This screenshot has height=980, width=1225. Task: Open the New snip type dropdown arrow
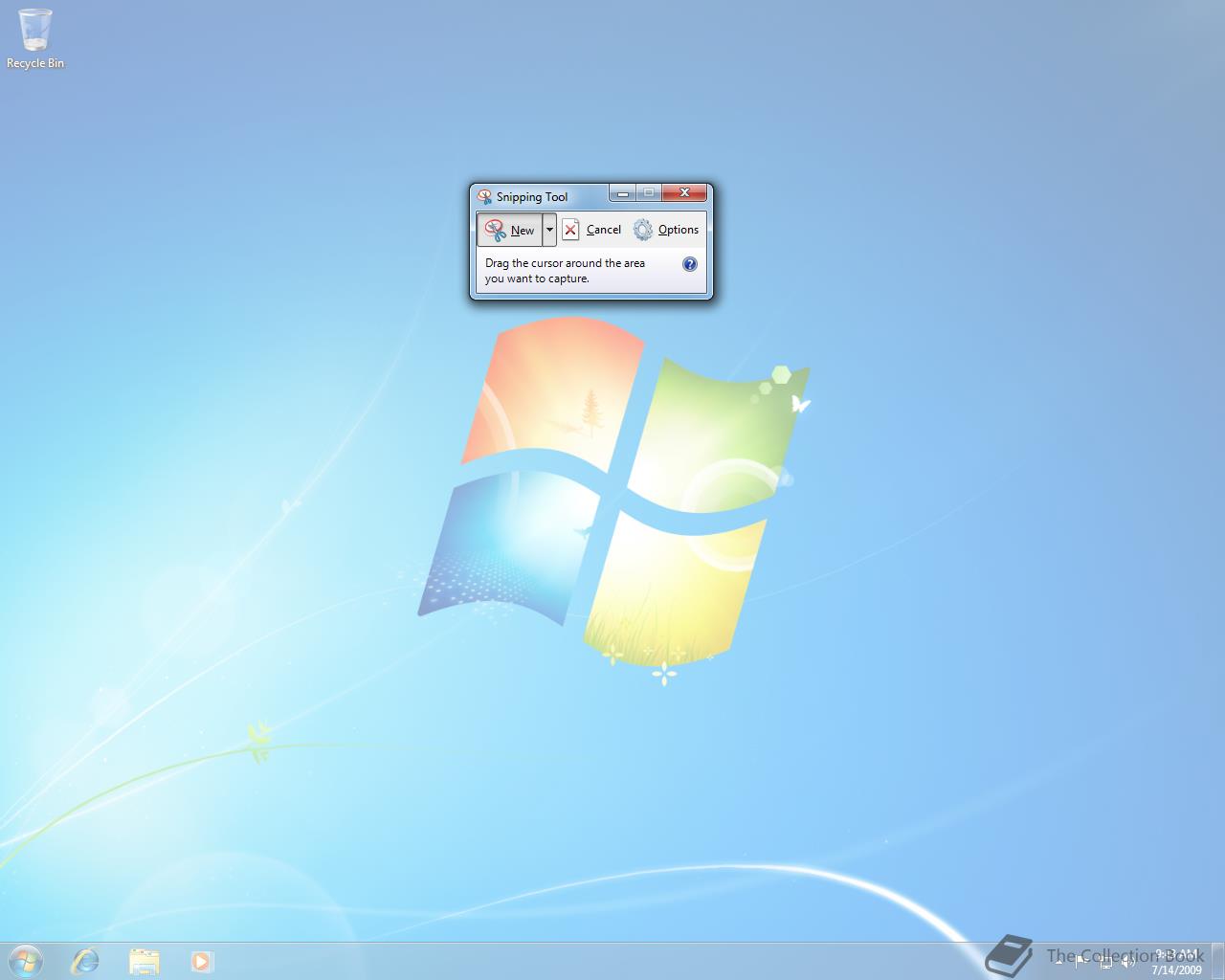tap(549, 230)
